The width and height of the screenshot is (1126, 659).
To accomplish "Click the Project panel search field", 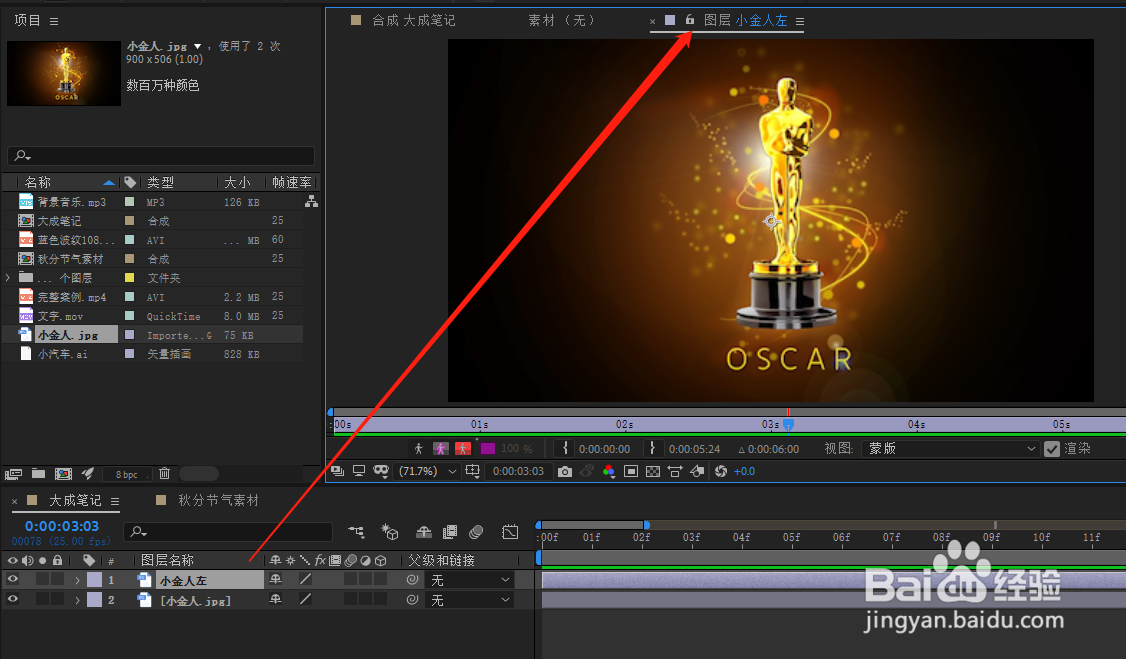I will pyautogui.click(x=161, y=155).
